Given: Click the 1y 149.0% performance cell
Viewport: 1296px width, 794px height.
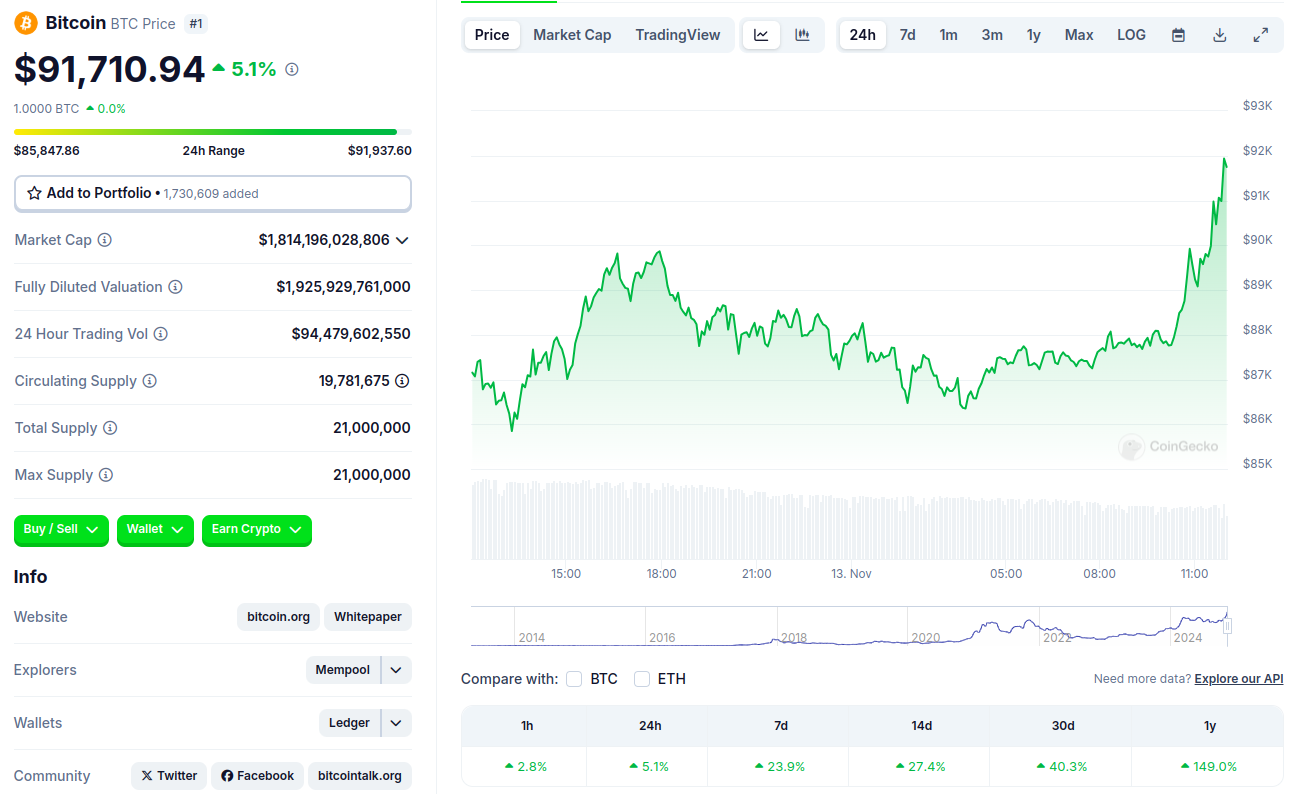Looking at the screenshot, I should click(x=1209, y=766).
